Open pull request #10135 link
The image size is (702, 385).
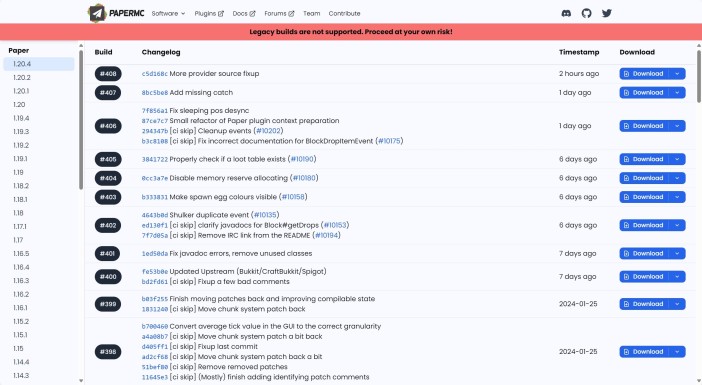(265, 215)
